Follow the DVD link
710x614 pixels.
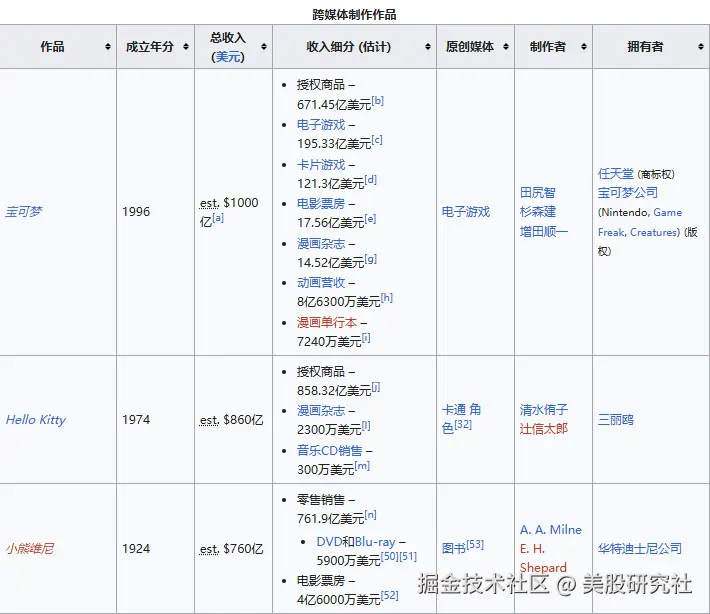pyautogui.click(x=329, y=542)
